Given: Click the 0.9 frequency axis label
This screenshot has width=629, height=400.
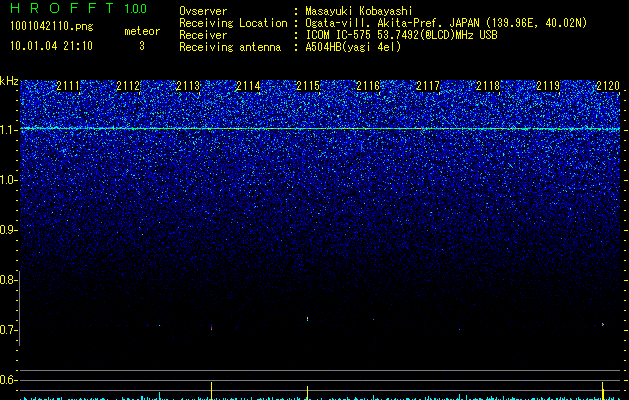Looking at the screenshot, I should coord(8,230).
